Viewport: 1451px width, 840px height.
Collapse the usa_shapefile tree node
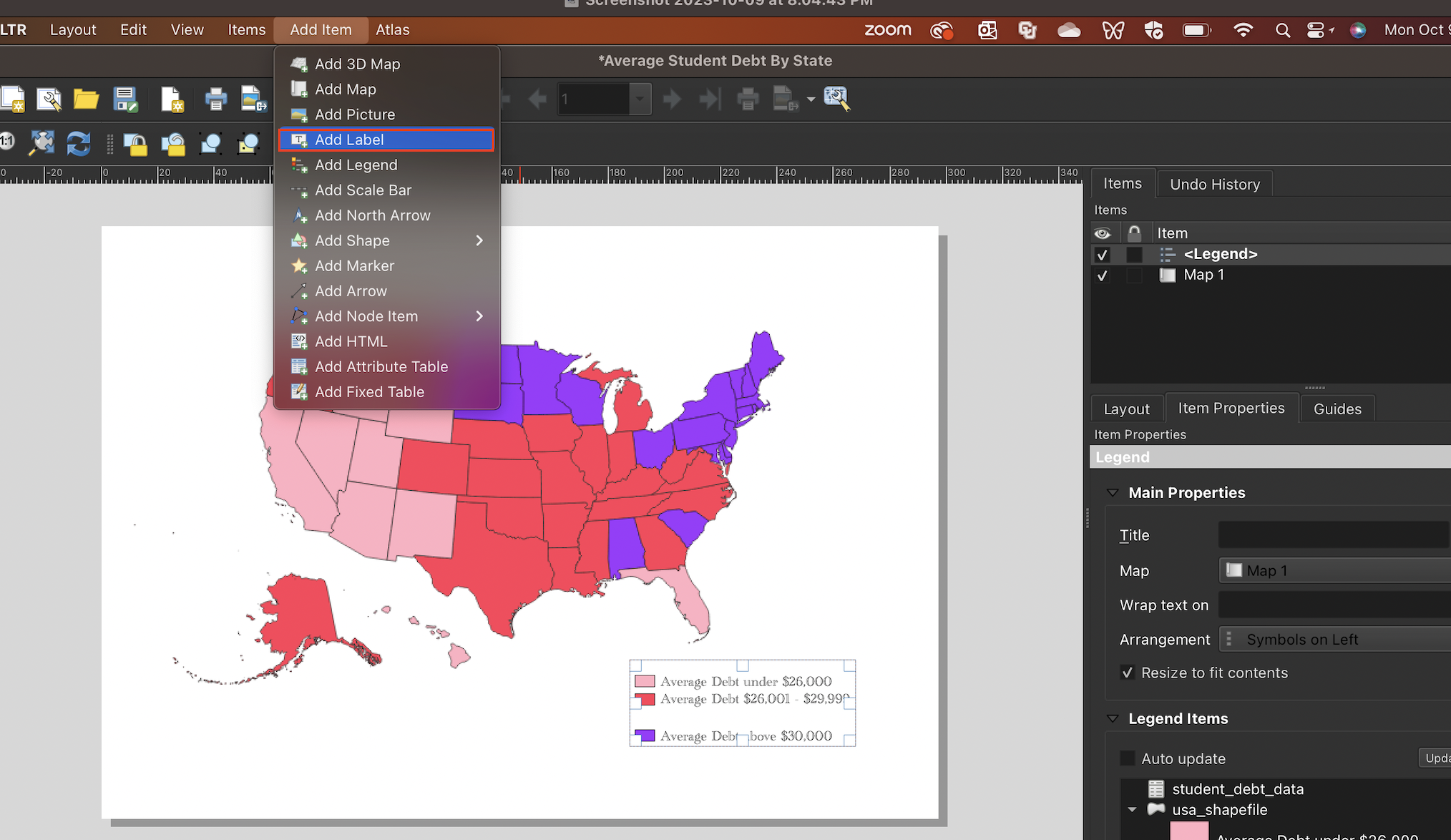pyautogui.click(x=1132, y=810)
